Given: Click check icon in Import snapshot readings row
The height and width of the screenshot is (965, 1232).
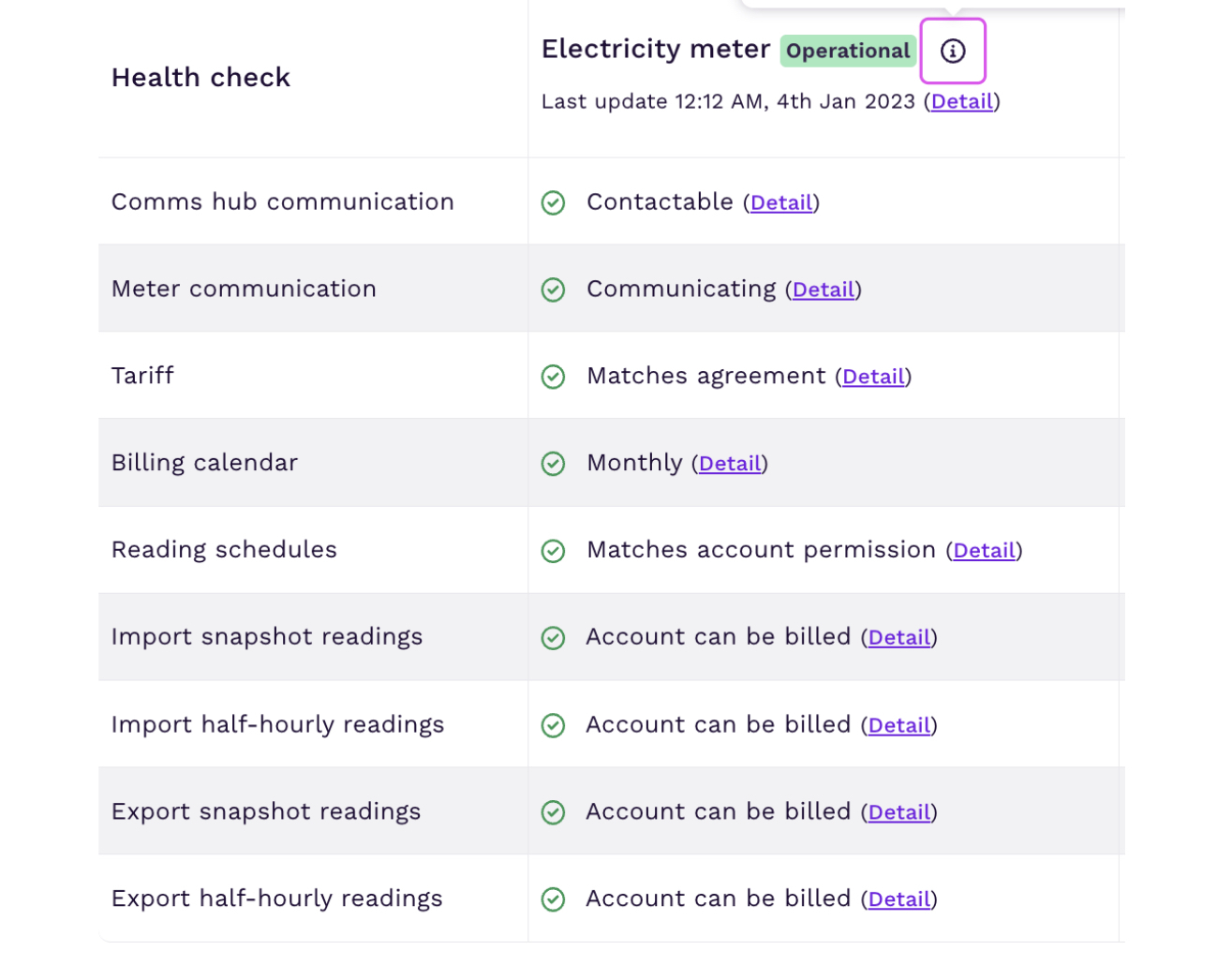Looking at the screenshot, I should (553, 638).
